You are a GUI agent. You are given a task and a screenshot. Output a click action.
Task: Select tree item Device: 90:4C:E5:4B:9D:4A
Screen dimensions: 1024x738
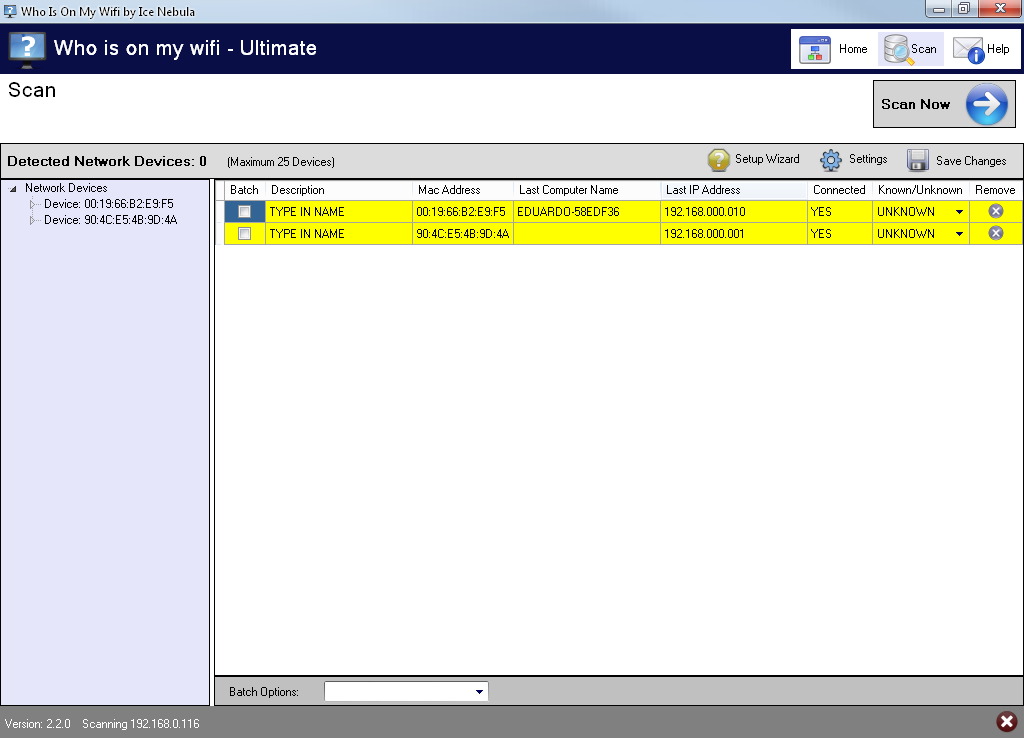click(110, 220)
